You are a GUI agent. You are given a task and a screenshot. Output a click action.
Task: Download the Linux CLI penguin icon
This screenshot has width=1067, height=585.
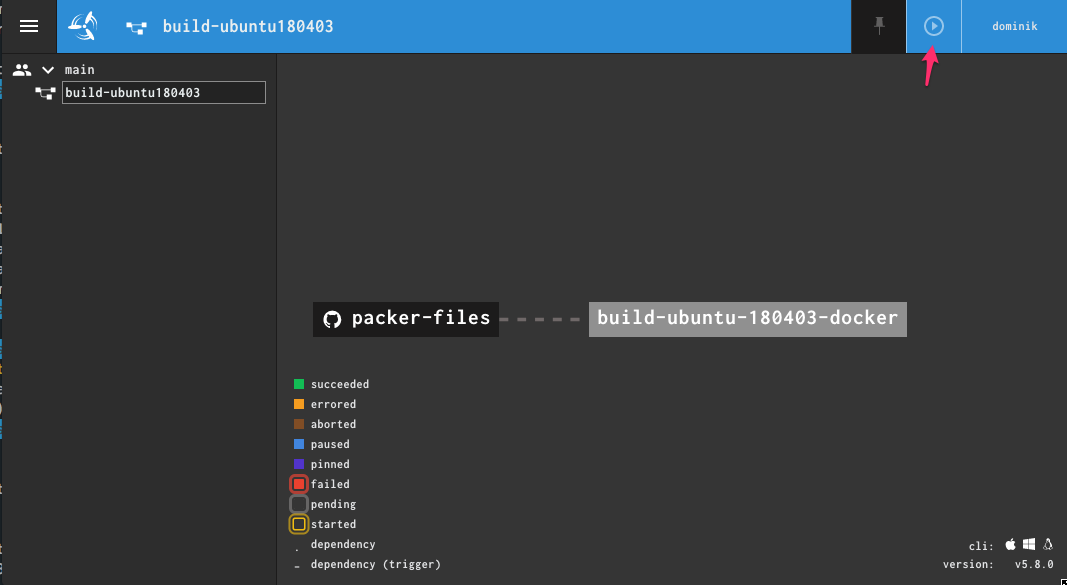[1048, 545]
